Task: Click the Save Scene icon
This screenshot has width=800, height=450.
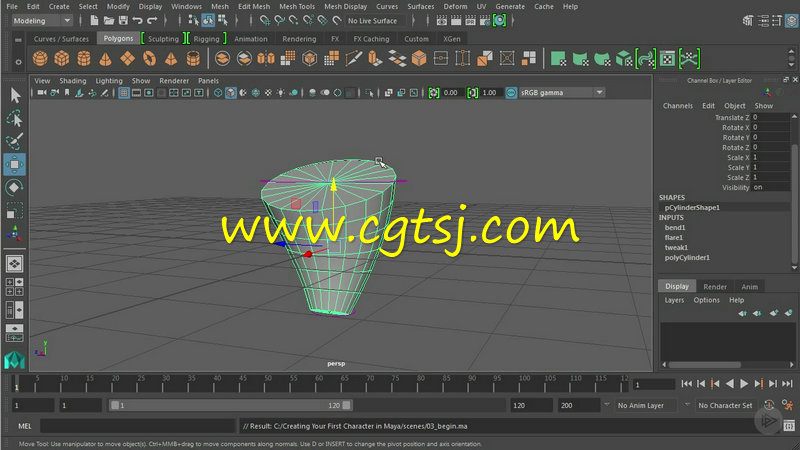Action: tap(123, 20)
